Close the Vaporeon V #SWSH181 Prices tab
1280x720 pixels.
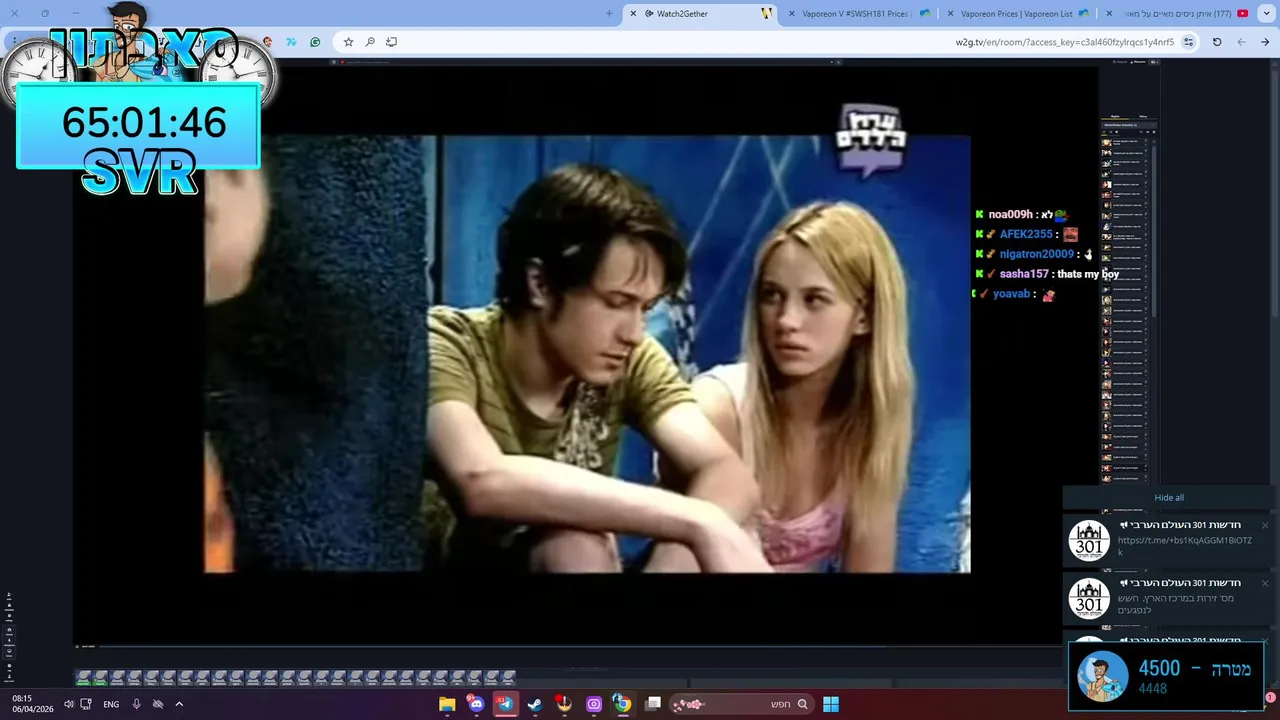(792, 14)
